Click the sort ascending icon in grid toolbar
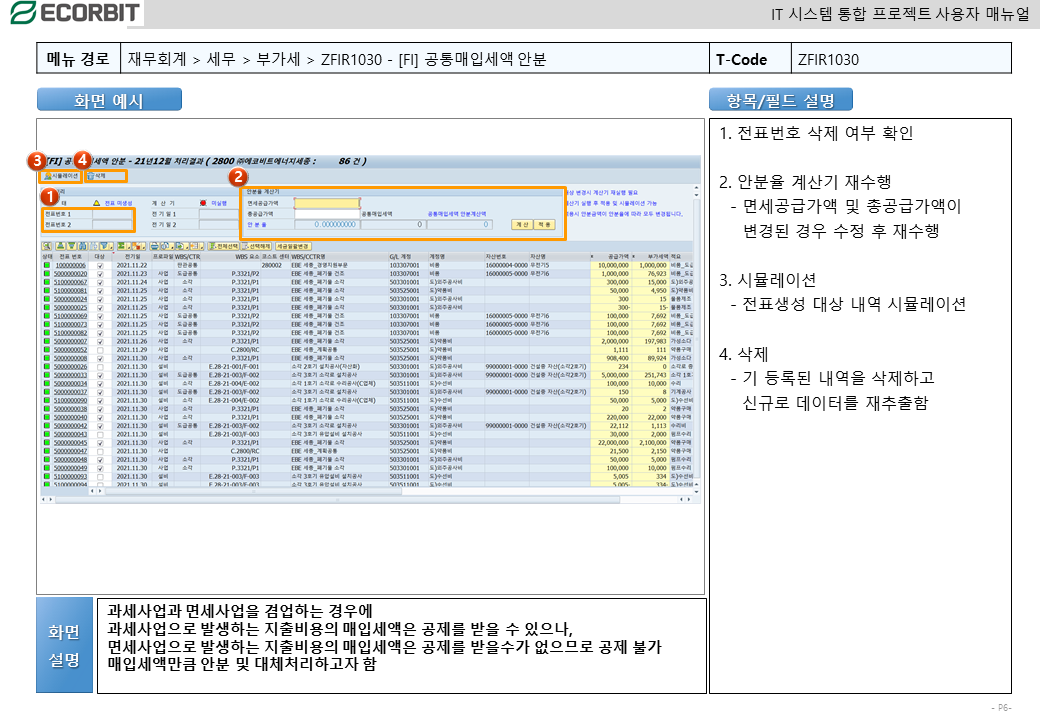 point(59,245)
